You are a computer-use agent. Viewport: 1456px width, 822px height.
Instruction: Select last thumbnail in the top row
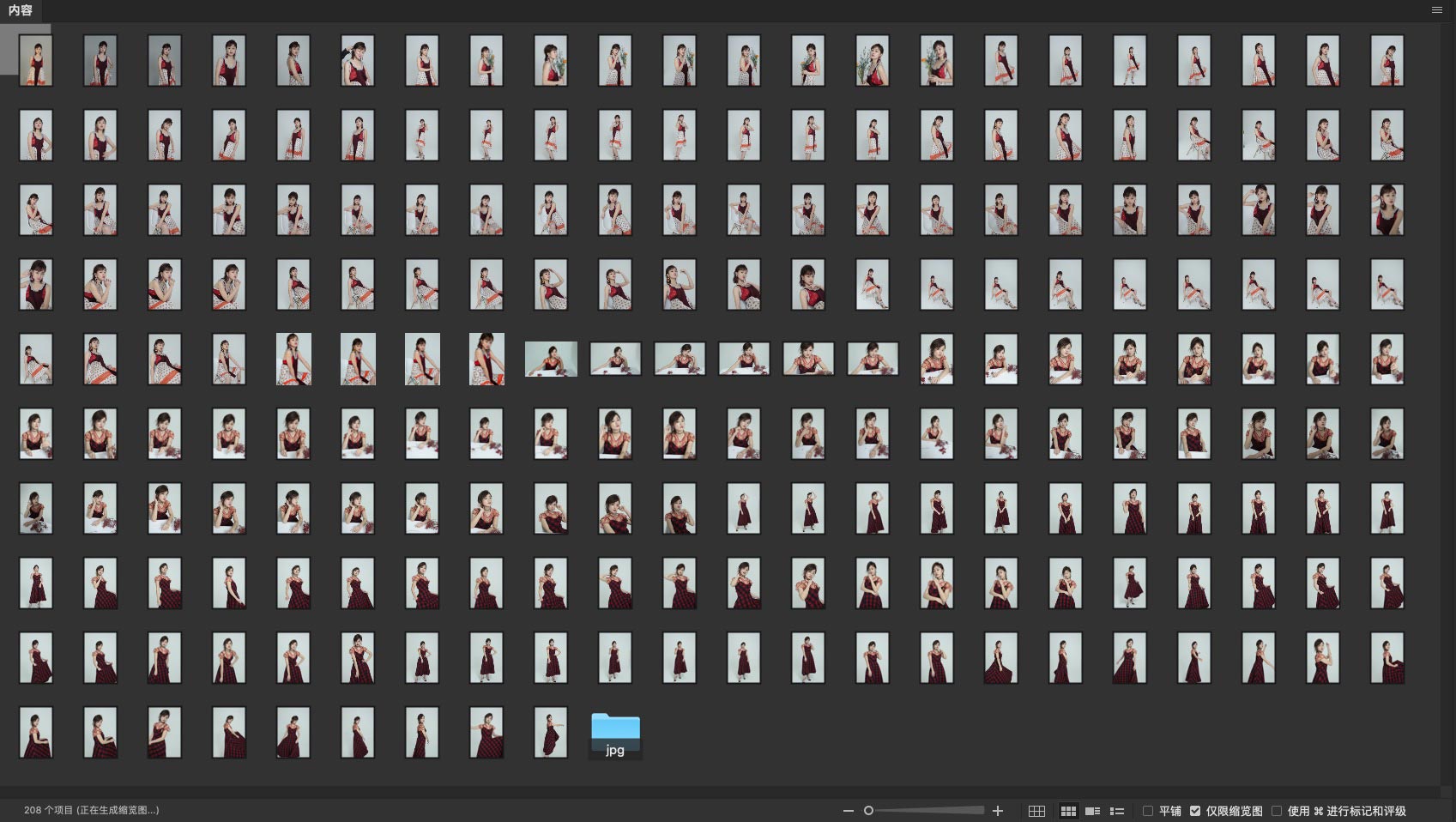(x=1387, y=60)
